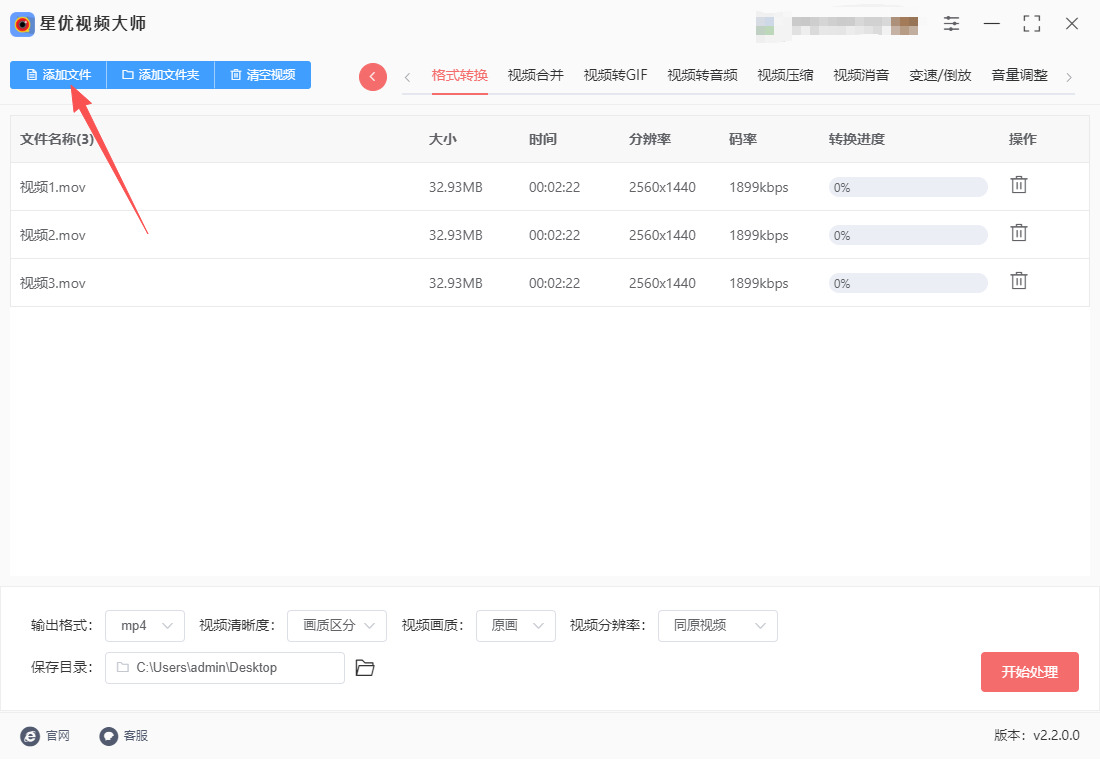Click the 视频1.mov conversion progress bar

coord(907,187)
